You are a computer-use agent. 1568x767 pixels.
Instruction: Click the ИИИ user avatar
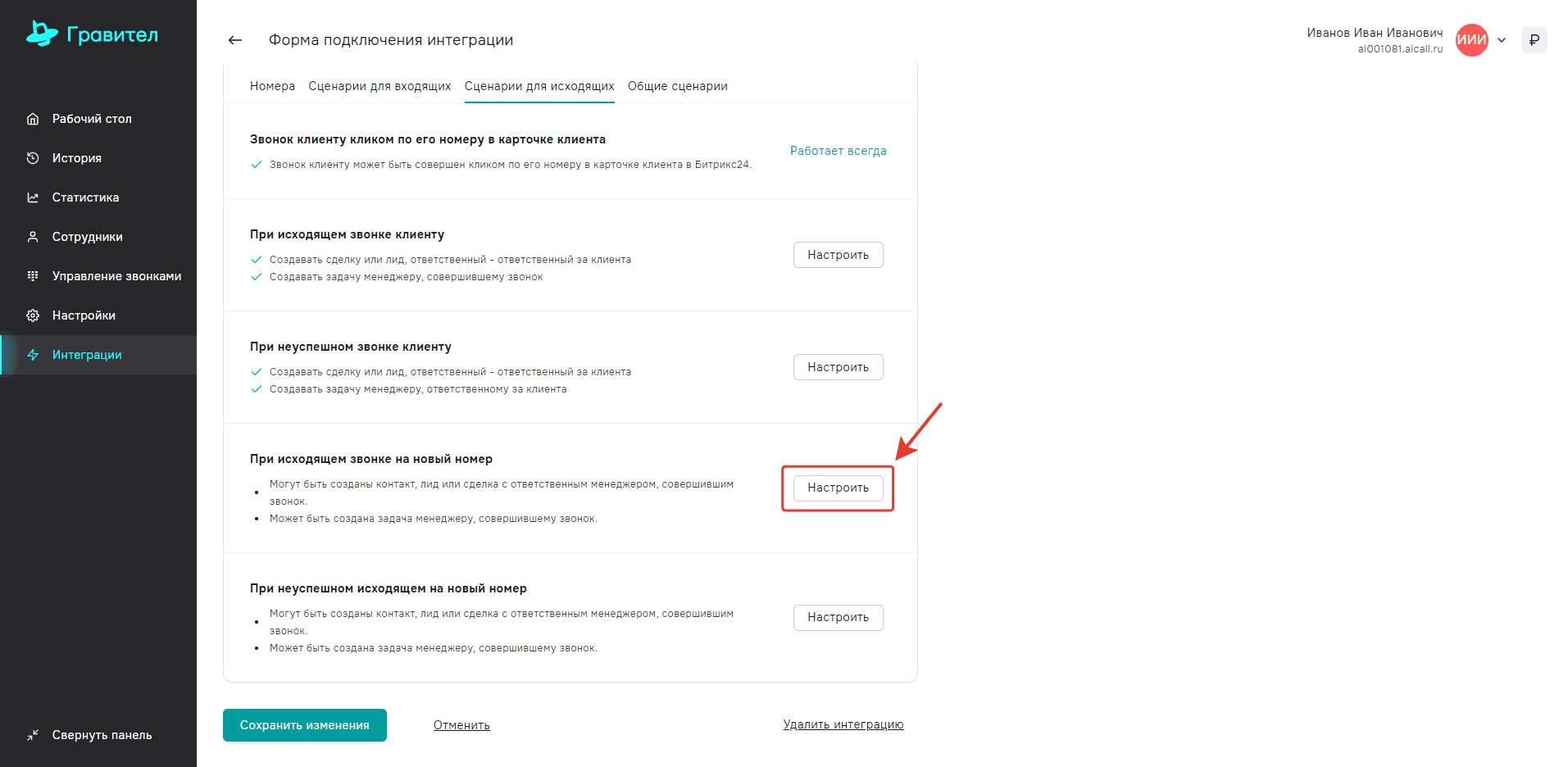(1471, 40)
